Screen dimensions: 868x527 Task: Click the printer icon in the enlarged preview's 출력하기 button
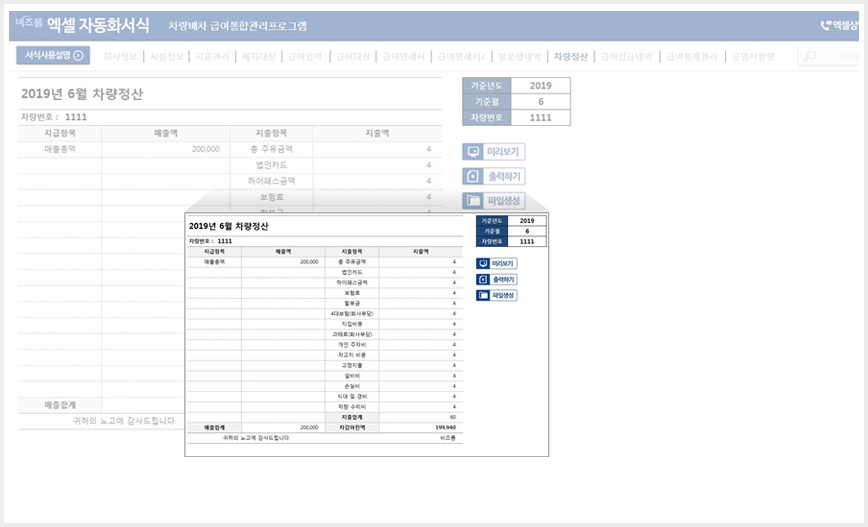click(x=483, y=280)
